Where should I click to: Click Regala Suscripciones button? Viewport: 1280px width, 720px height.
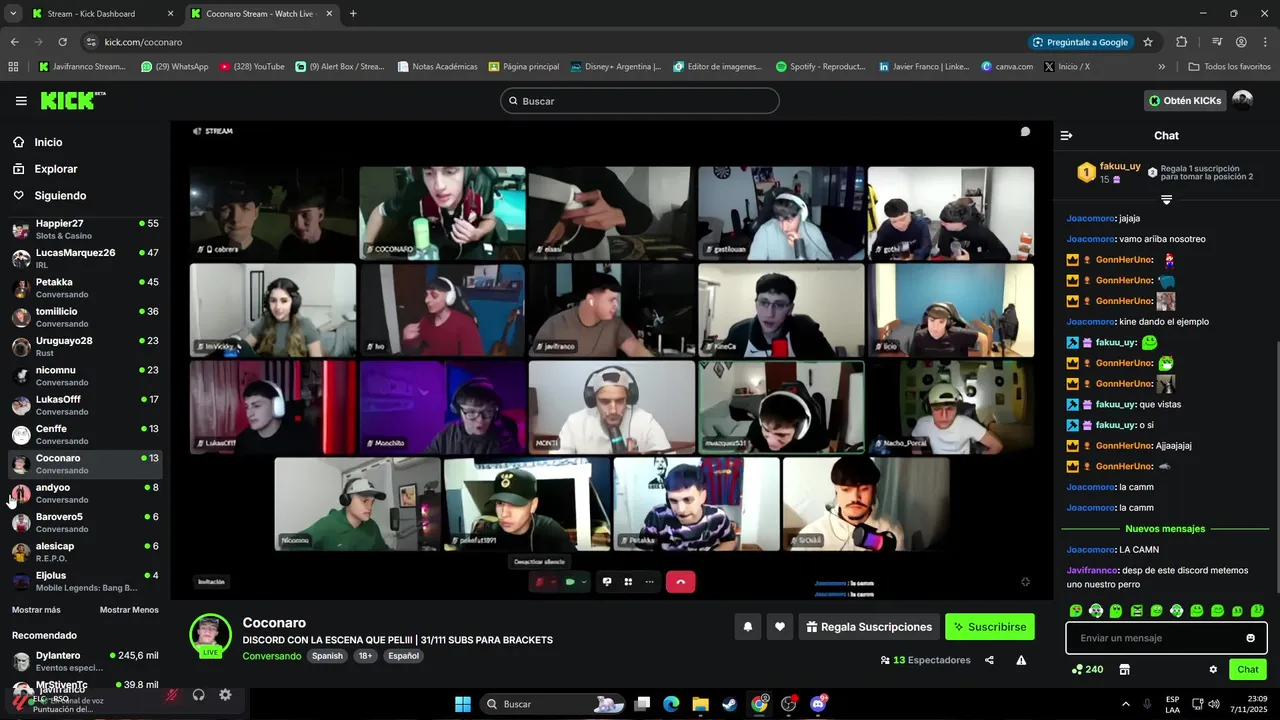pos(869,627)
